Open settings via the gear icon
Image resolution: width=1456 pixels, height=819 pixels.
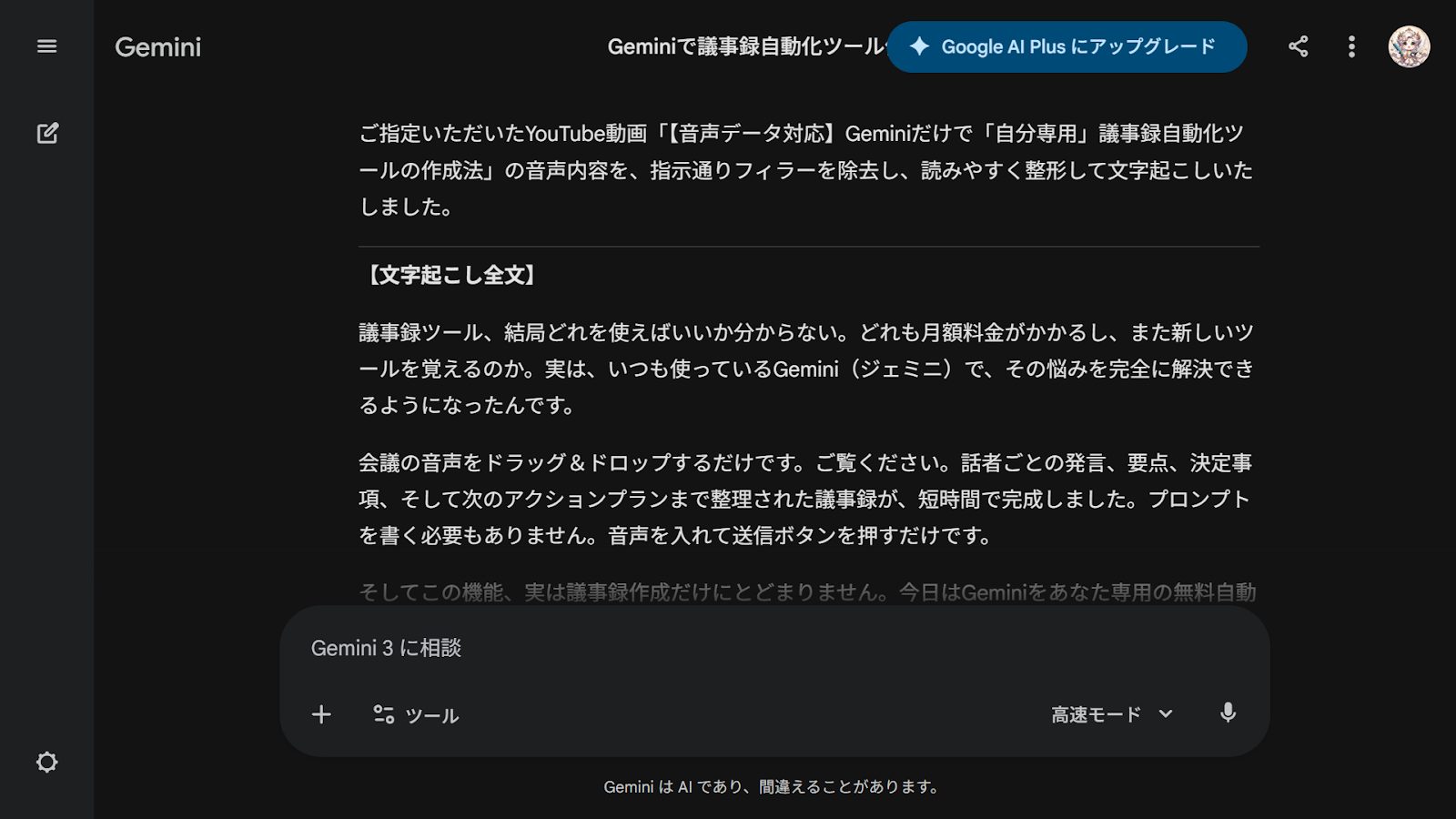coord(46,762)
